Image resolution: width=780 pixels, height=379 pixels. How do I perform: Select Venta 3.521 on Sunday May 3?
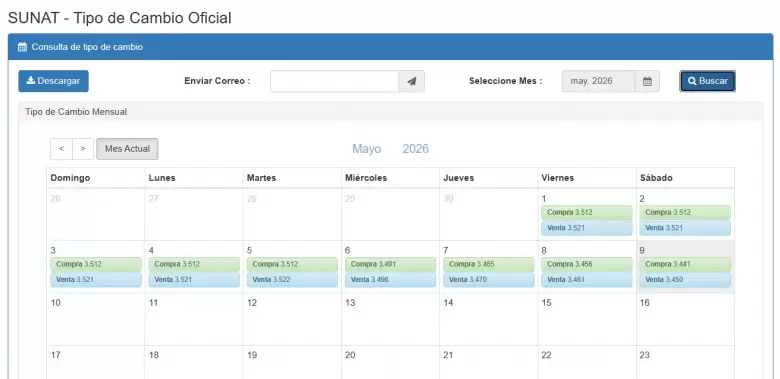pyautogui.click(x=96, y=280)
